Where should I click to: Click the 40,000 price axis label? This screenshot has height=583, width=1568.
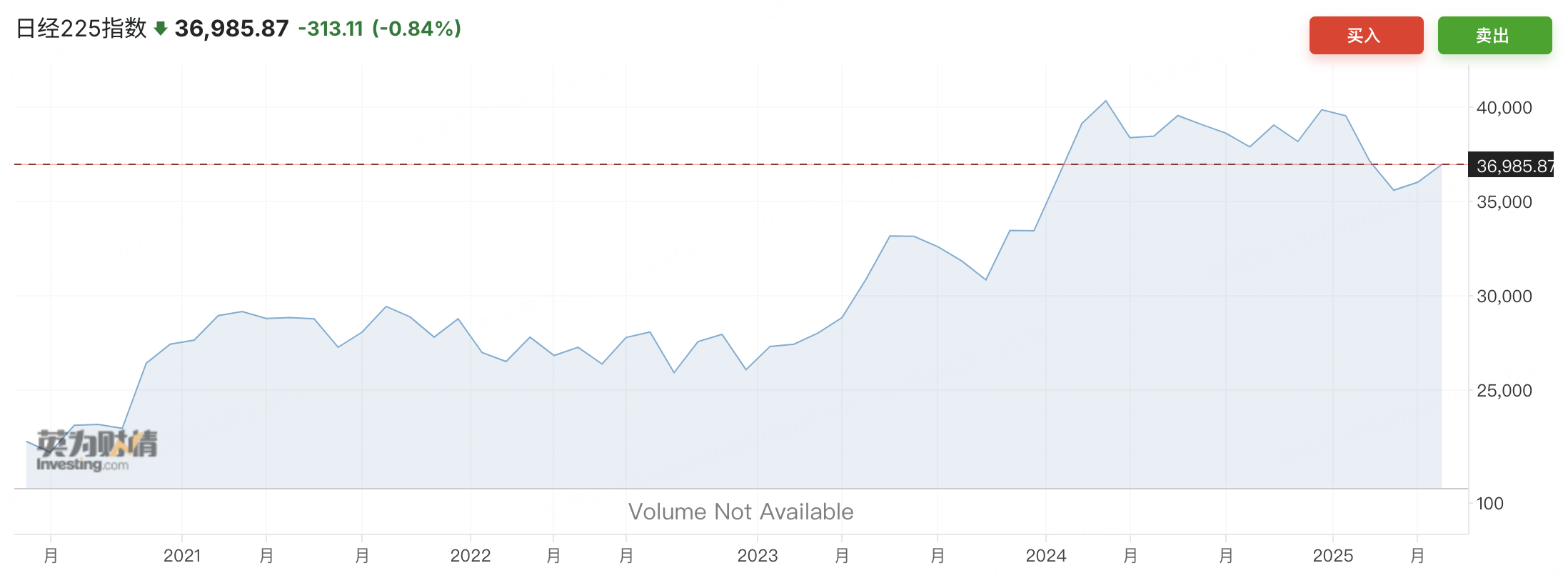[x=1504, y=108]
